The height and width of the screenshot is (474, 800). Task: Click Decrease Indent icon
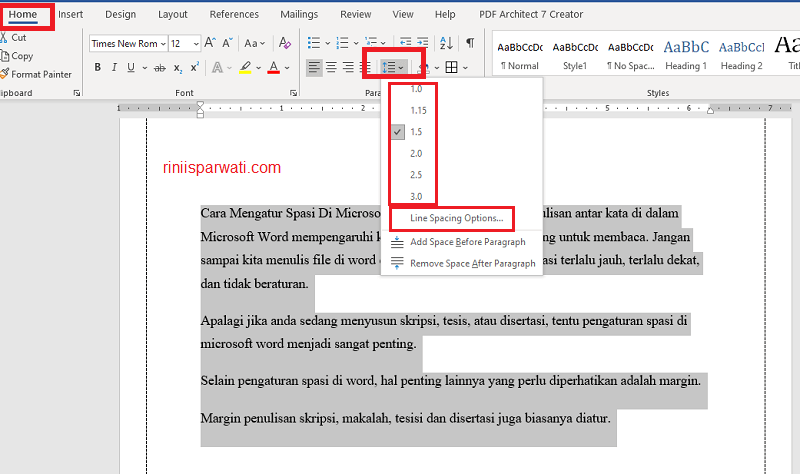pyautogui.click(x=406, y=43)
